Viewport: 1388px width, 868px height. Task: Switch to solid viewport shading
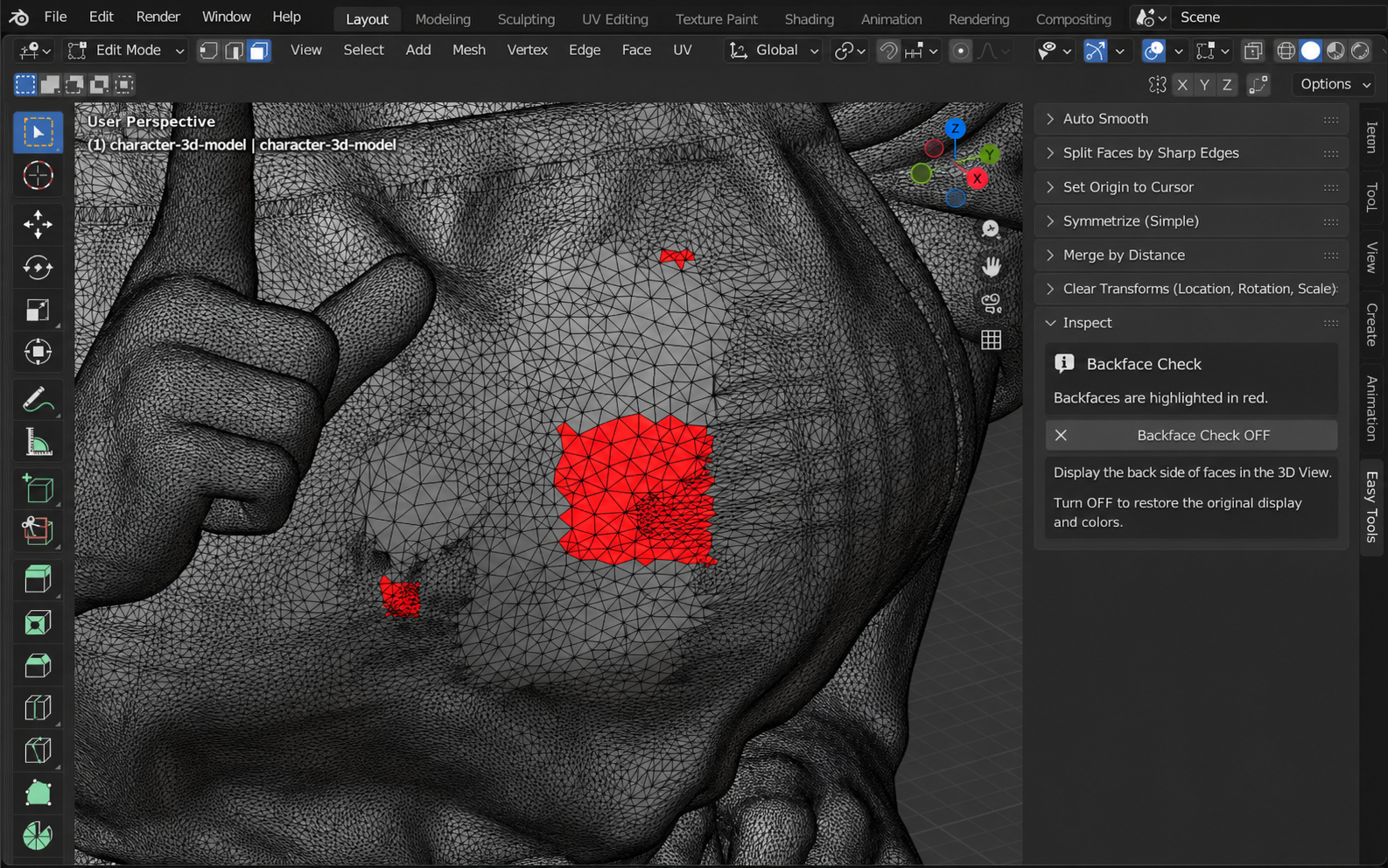pyautogui.click(x=1310, y=51)
